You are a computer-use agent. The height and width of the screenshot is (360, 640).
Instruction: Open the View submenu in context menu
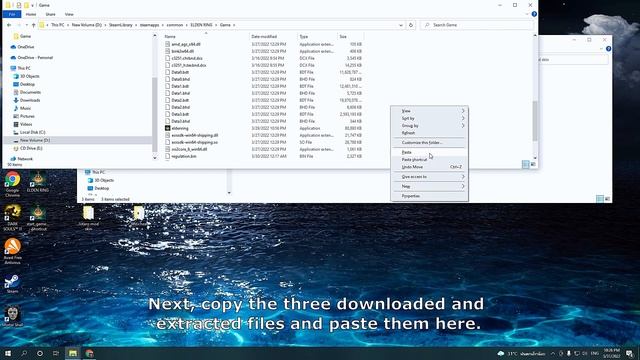tap(429, 111)
